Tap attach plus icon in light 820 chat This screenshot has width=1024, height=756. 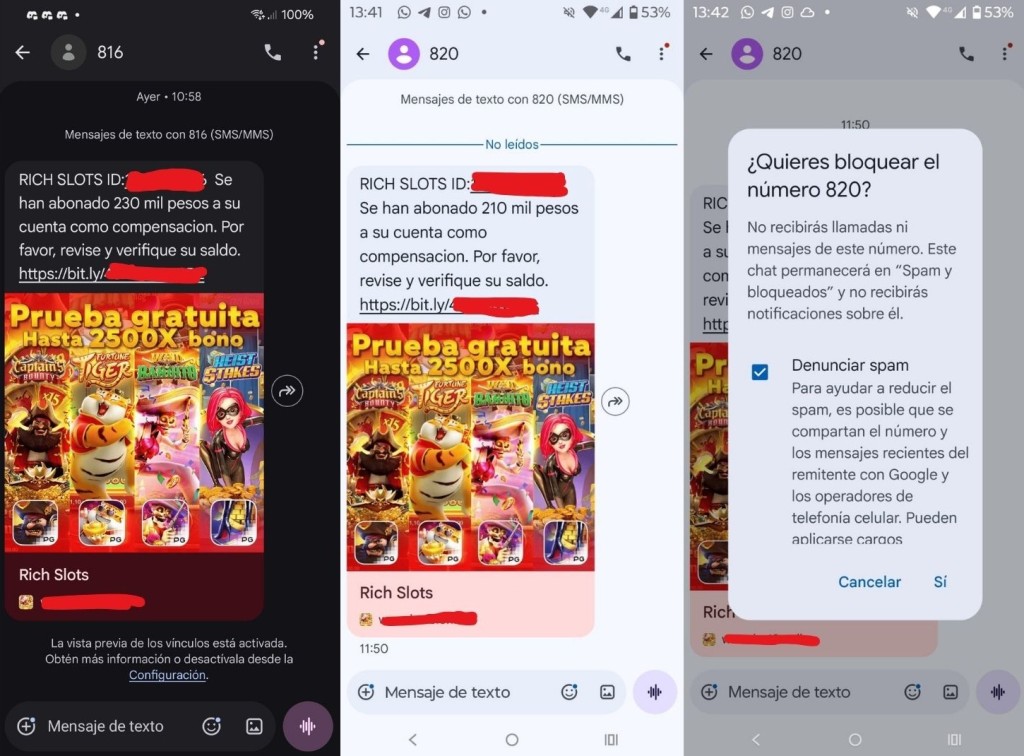point(366,692)
